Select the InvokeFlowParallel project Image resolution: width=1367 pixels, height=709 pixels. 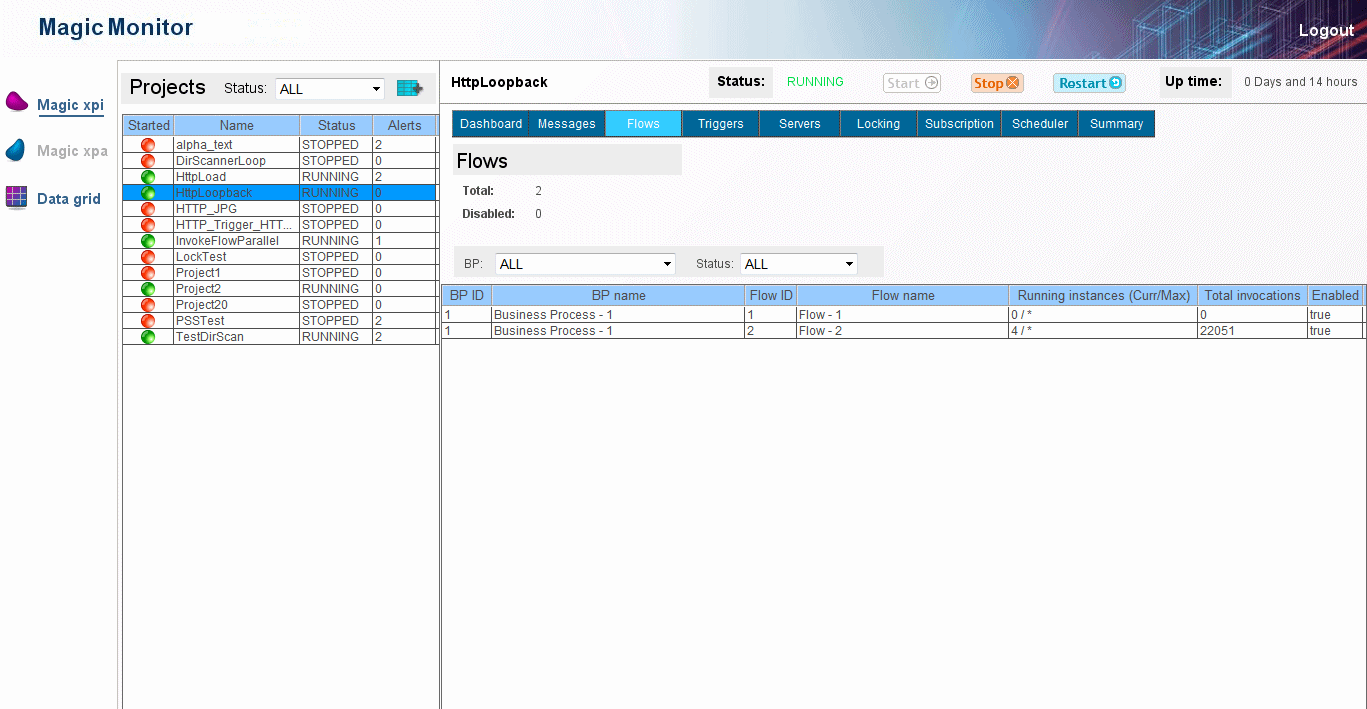280,241
